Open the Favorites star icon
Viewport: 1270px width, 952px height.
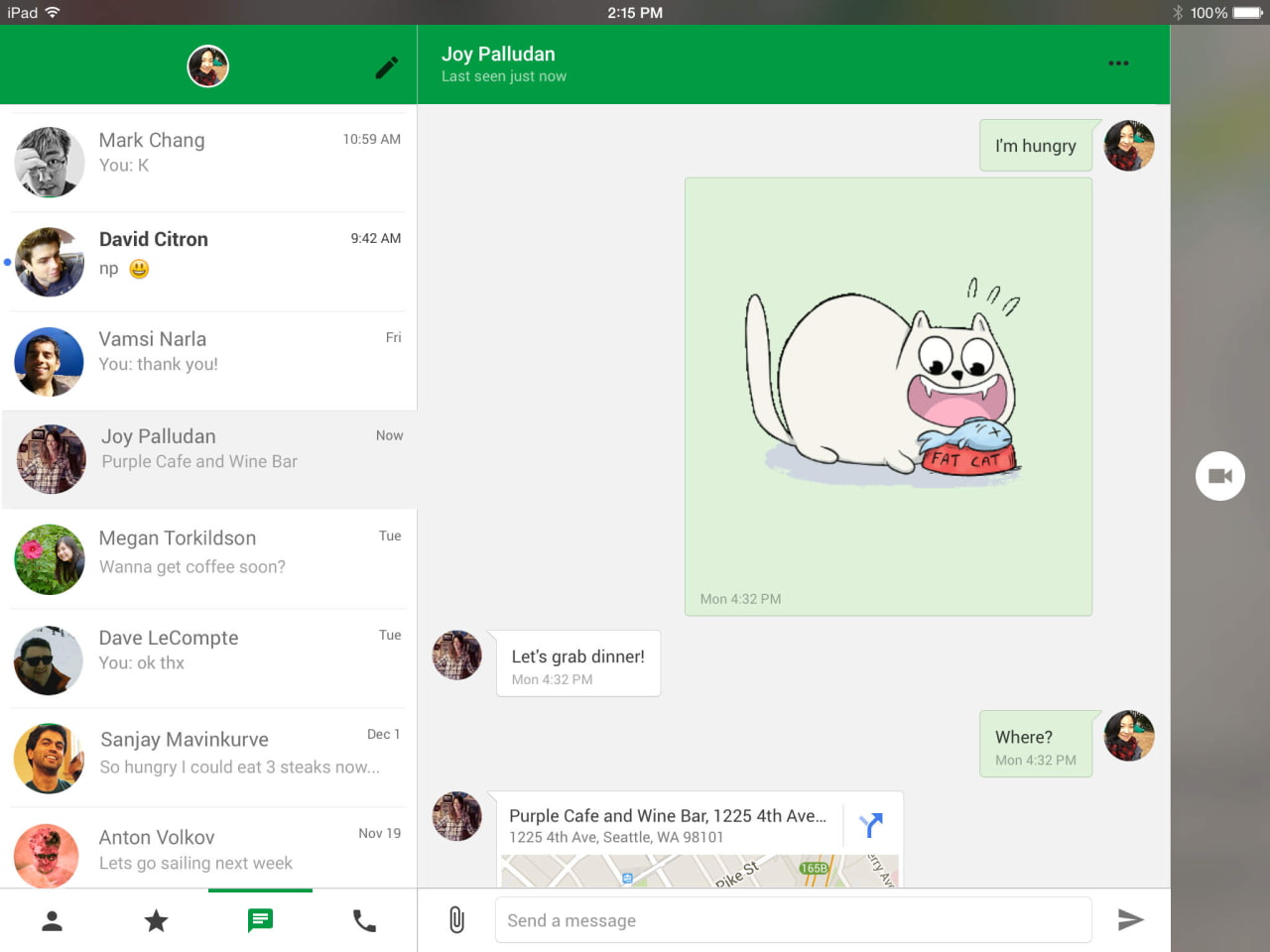[156, 920]
